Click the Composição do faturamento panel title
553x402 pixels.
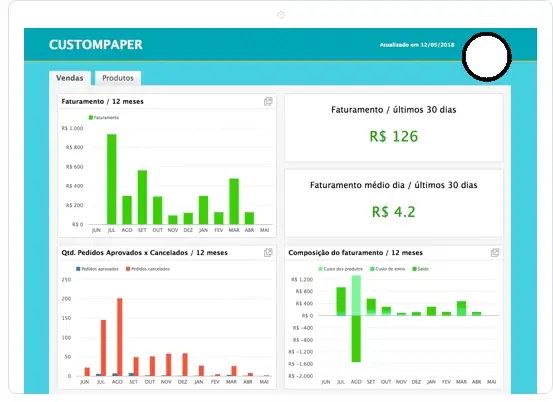point(355,252)
